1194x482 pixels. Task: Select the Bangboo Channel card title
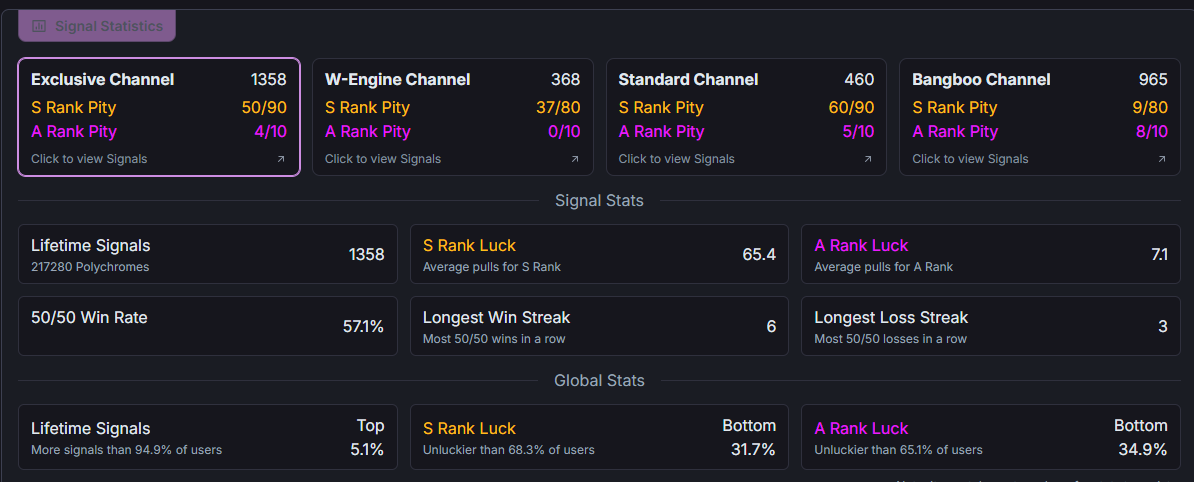981,80
